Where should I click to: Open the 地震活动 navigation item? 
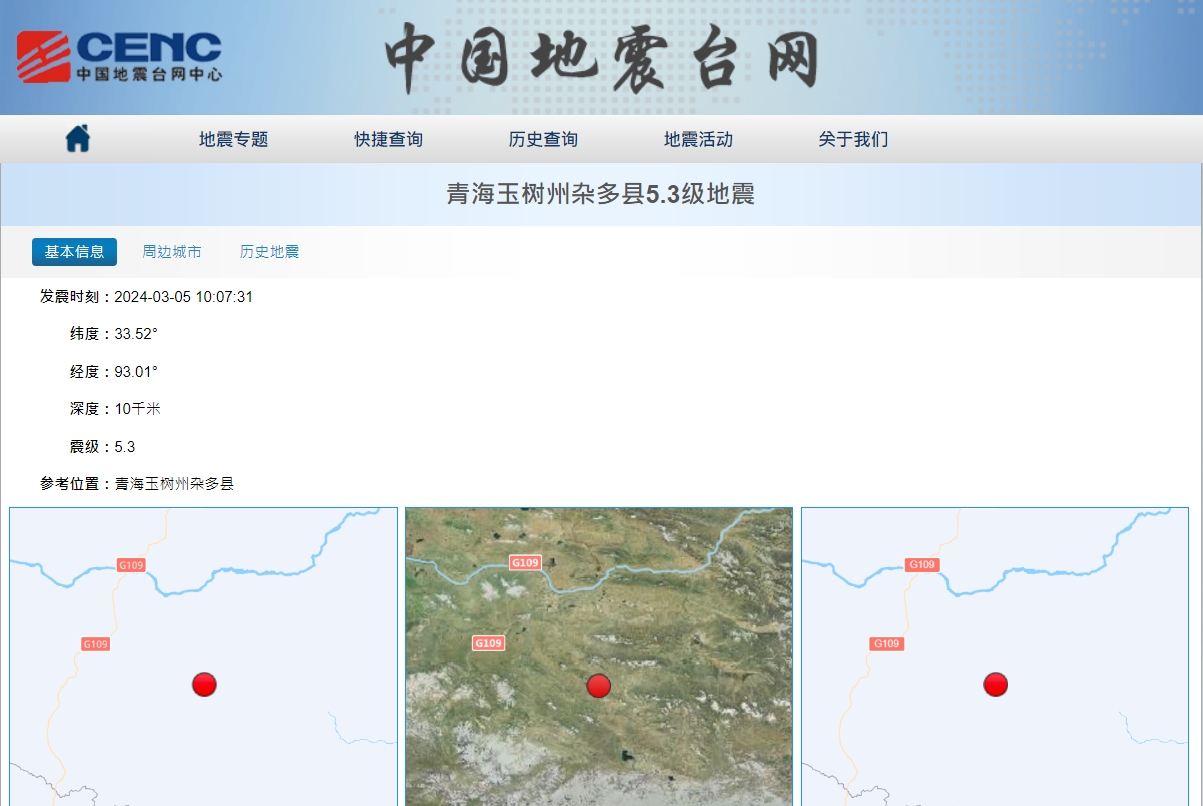click(698, 139)
